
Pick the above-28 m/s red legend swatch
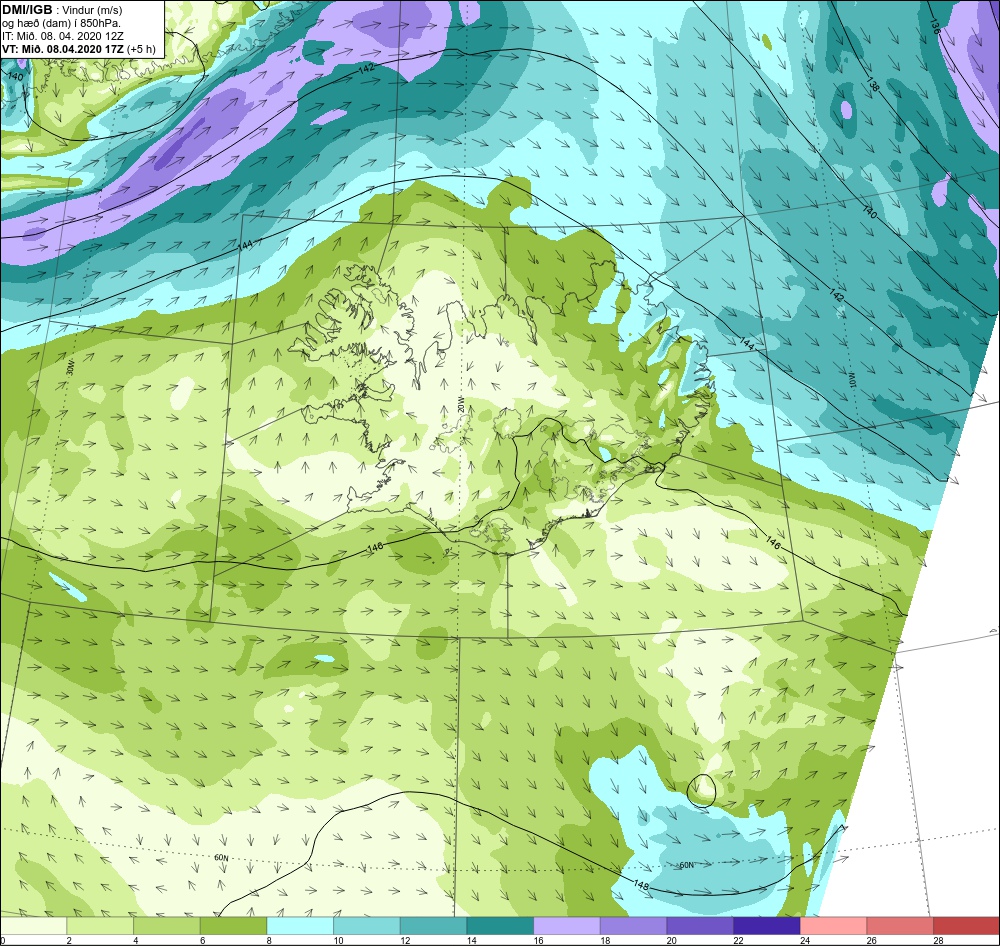(x=966, y=926)
